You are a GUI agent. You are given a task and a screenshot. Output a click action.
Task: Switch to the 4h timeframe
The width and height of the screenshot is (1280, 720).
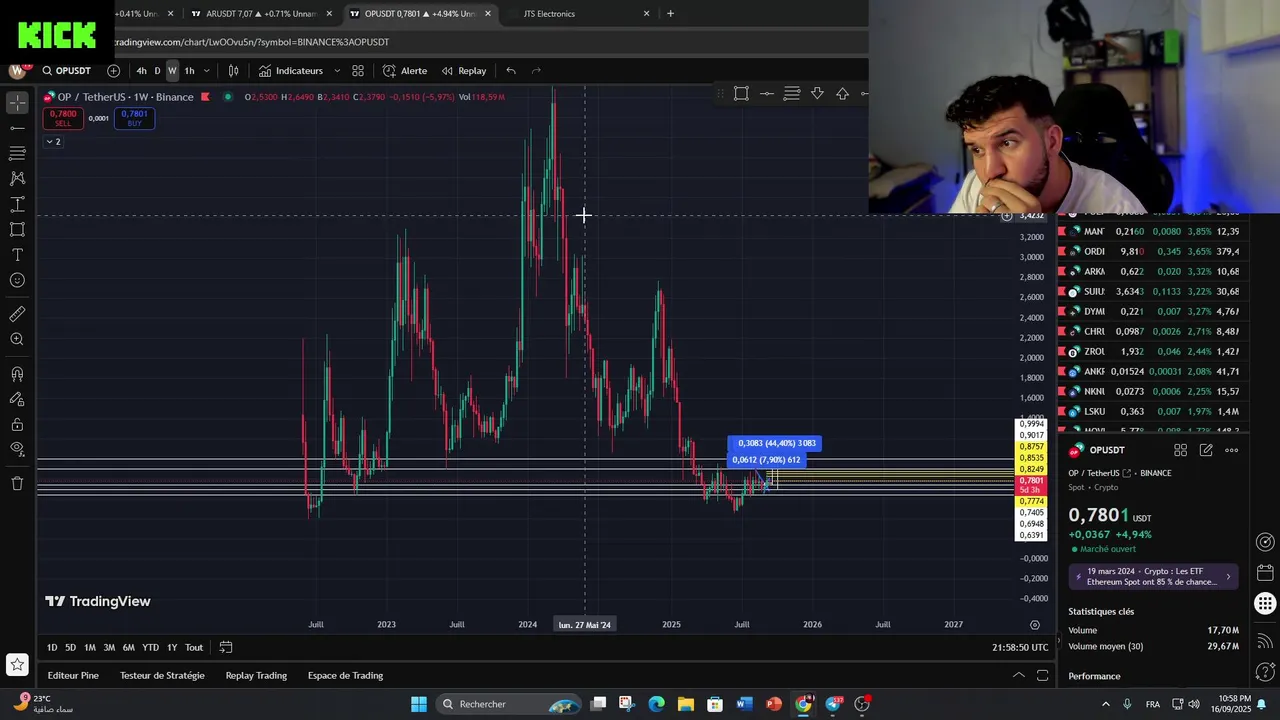click(141, 71)
